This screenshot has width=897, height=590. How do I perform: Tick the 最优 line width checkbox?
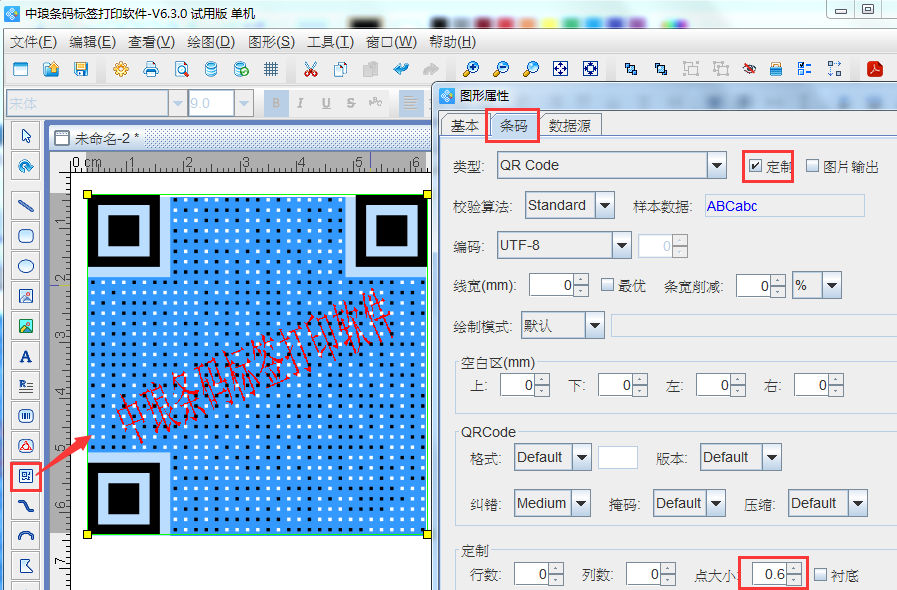tap(607, 285)
